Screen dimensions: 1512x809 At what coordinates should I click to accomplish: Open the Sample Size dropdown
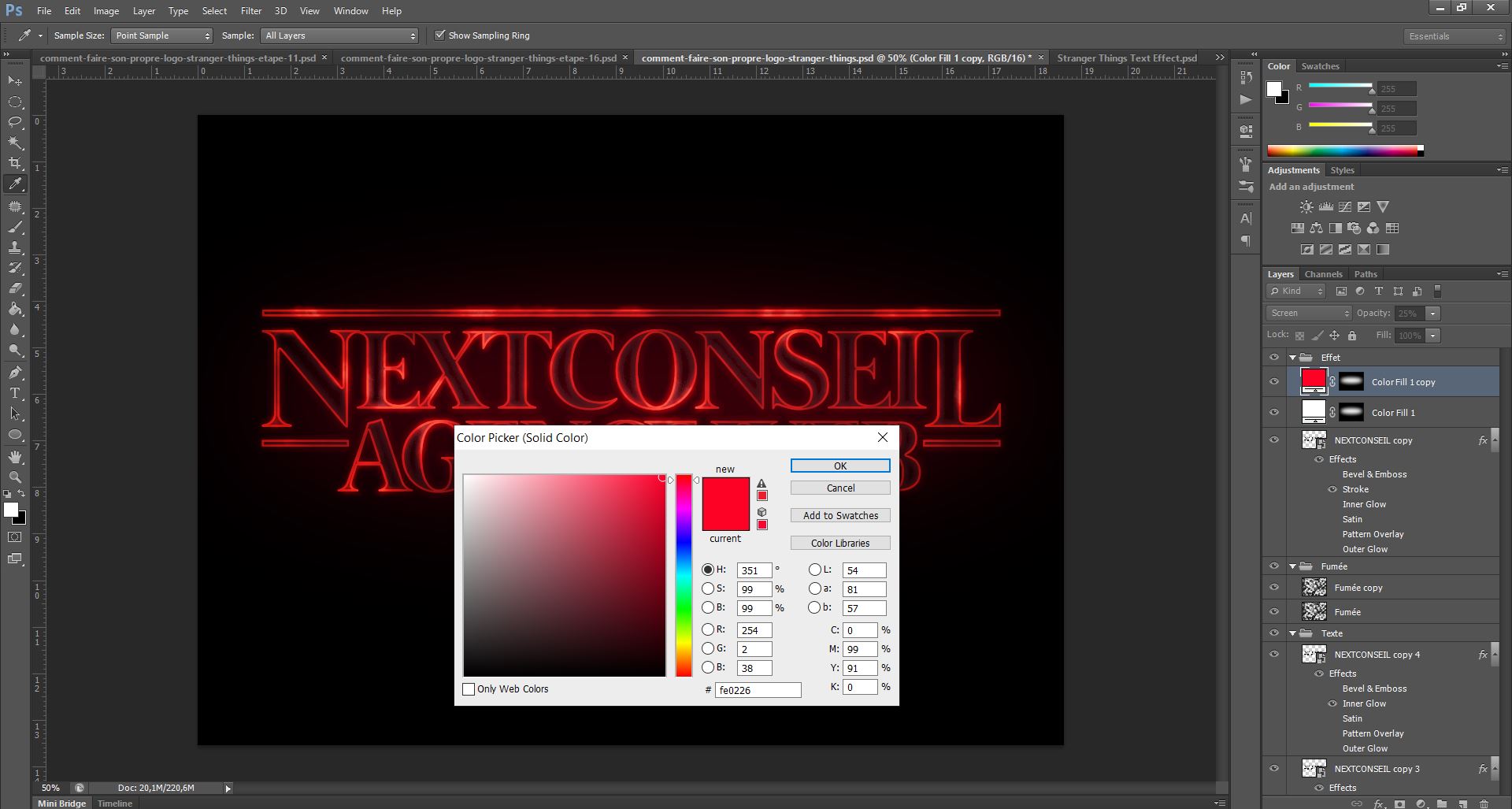[161, 35]
